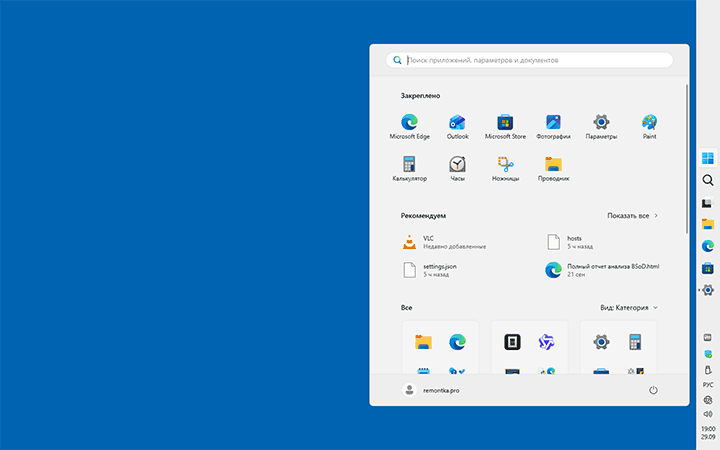
Task: Launch Paint from pinned apps
Action: [649, 127]
